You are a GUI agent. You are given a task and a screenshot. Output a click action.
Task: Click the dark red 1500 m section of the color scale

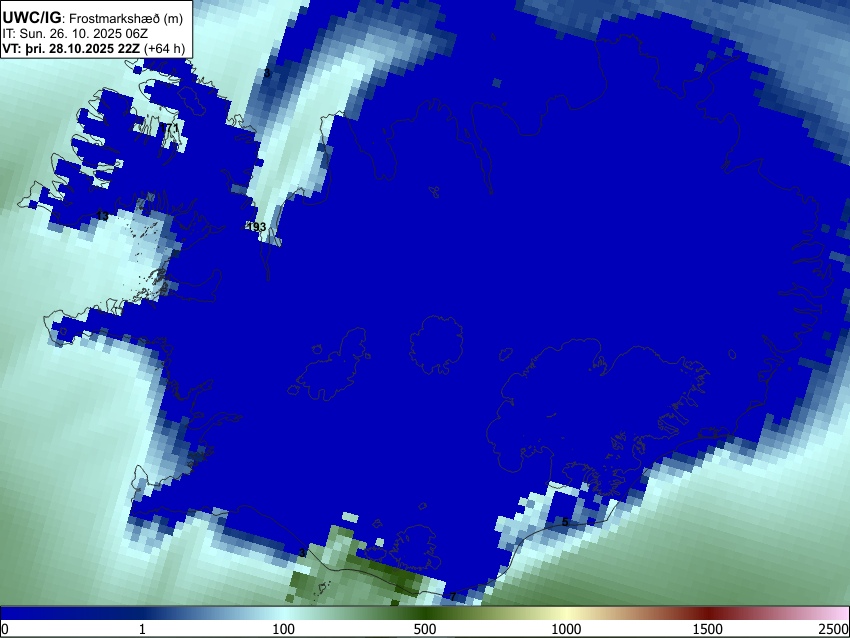708,613
